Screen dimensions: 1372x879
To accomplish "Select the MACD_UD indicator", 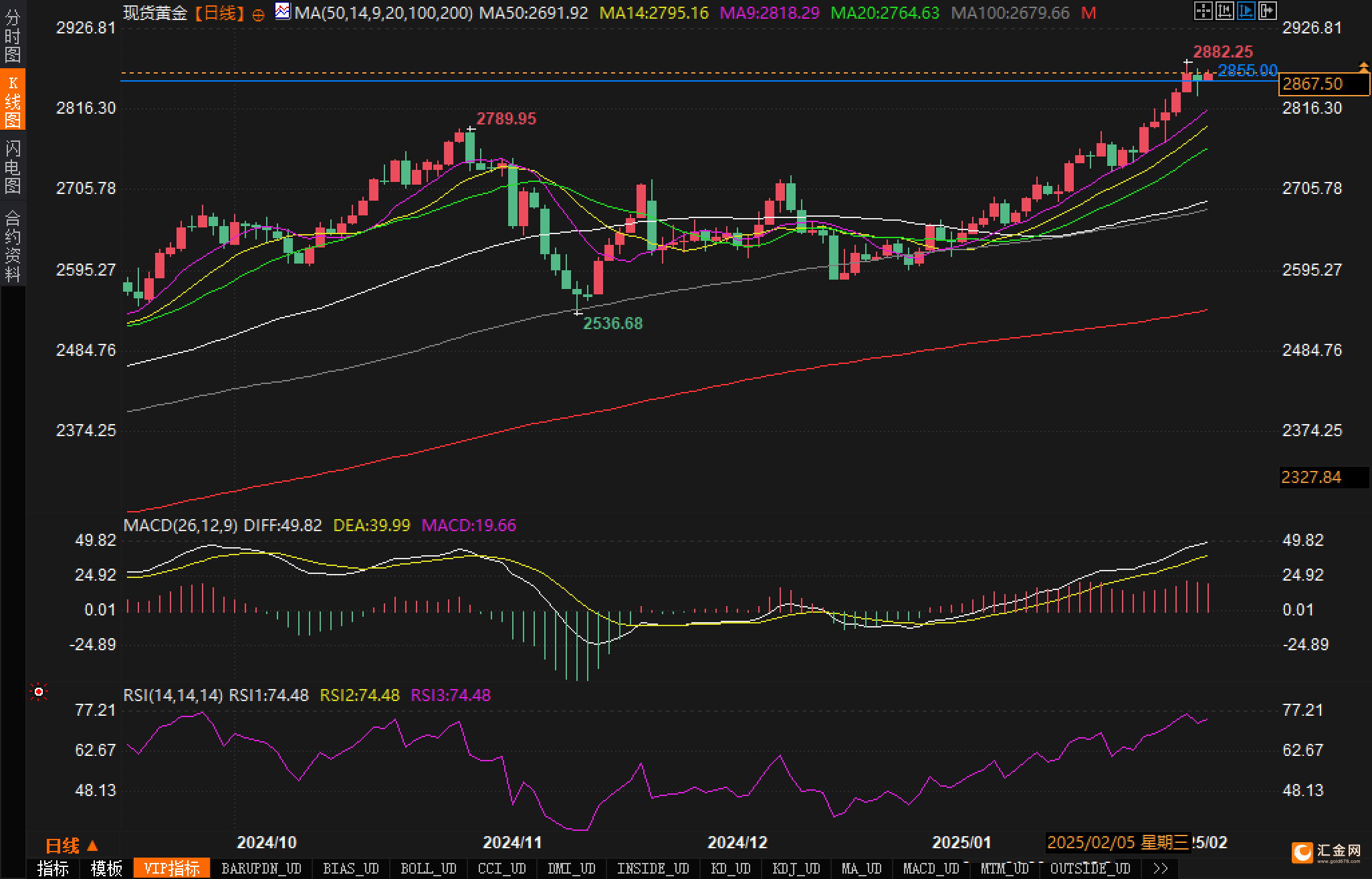I will (x=931, y=868).
